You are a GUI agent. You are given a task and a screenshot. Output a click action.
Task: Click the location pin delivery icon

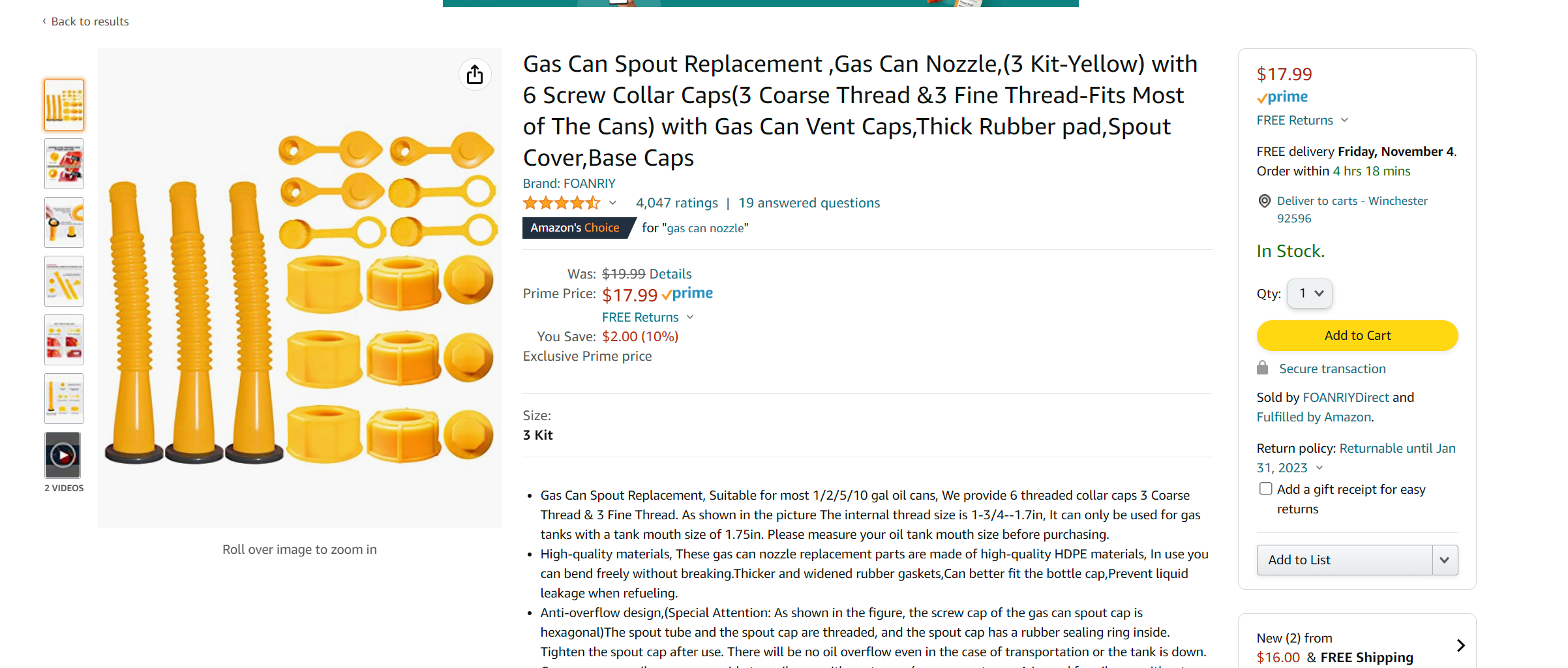click(x=1264, y=201)
